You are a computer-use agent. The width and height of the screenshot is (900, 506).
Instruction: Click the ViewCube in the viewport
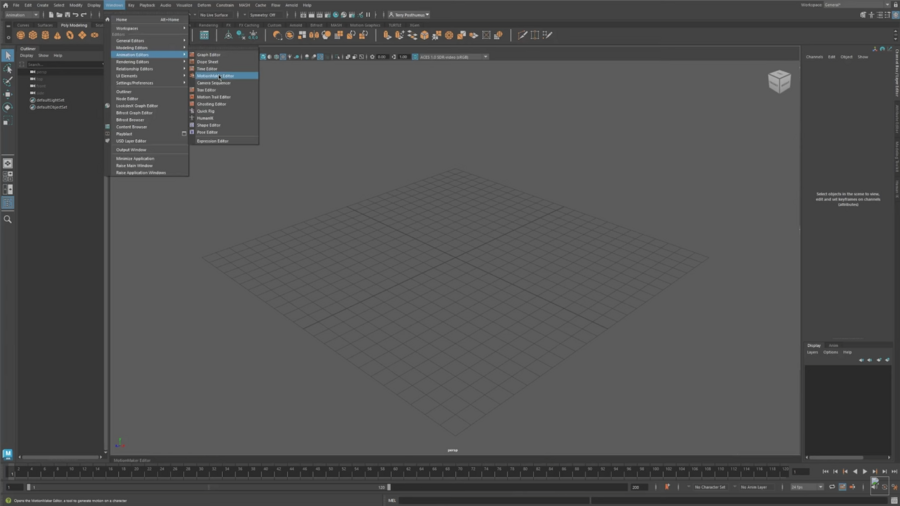tap(779, 82)
